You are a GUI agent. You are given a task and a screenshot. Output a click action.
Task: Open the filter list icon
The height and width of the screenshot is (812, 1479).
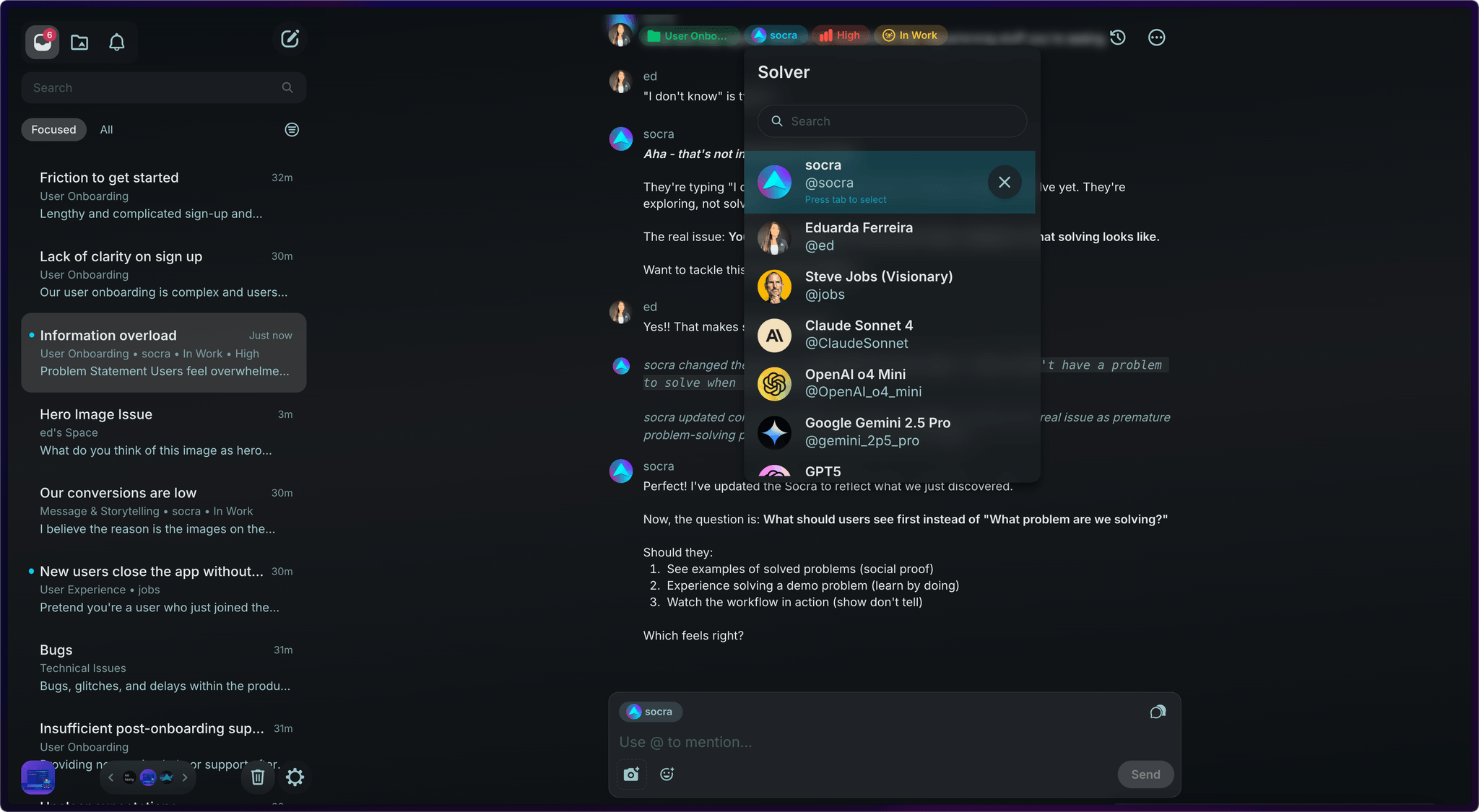(x=292, y=130)
